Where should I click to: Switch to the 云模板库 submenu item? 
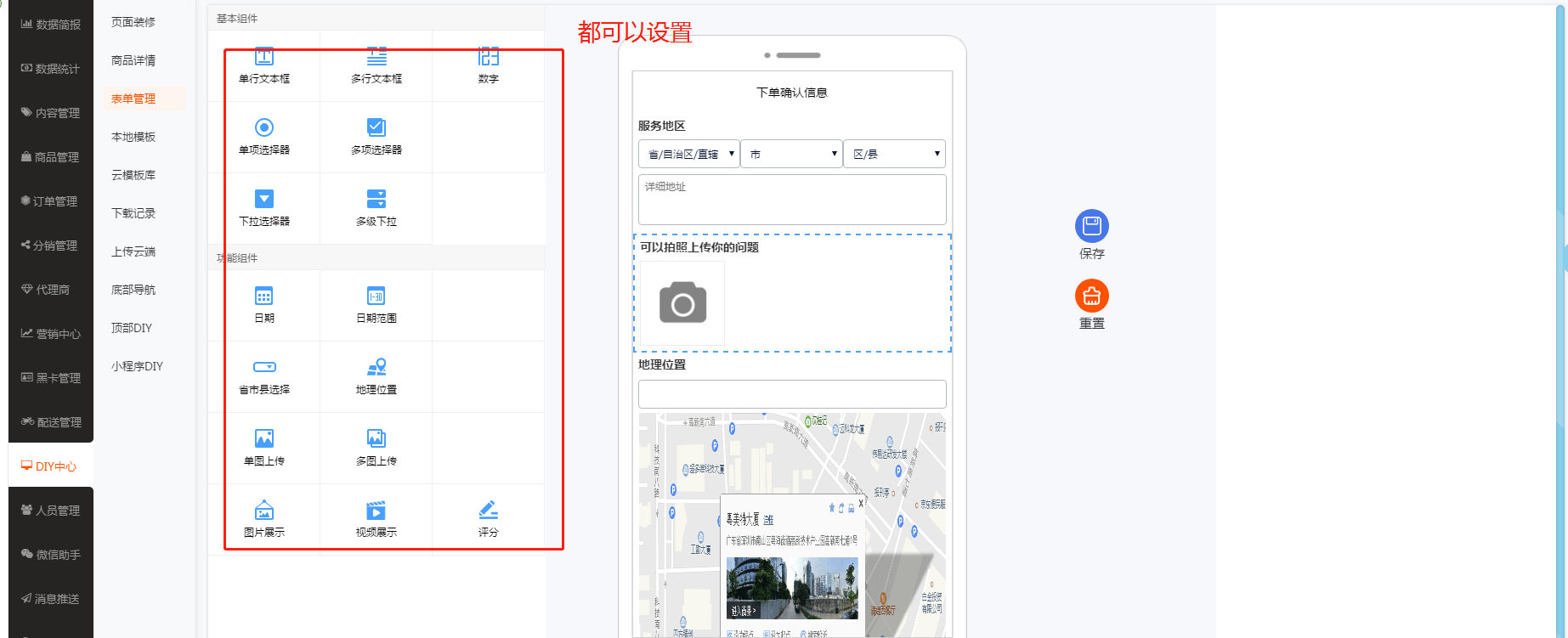pyautogui.click(x=133, y=175)
